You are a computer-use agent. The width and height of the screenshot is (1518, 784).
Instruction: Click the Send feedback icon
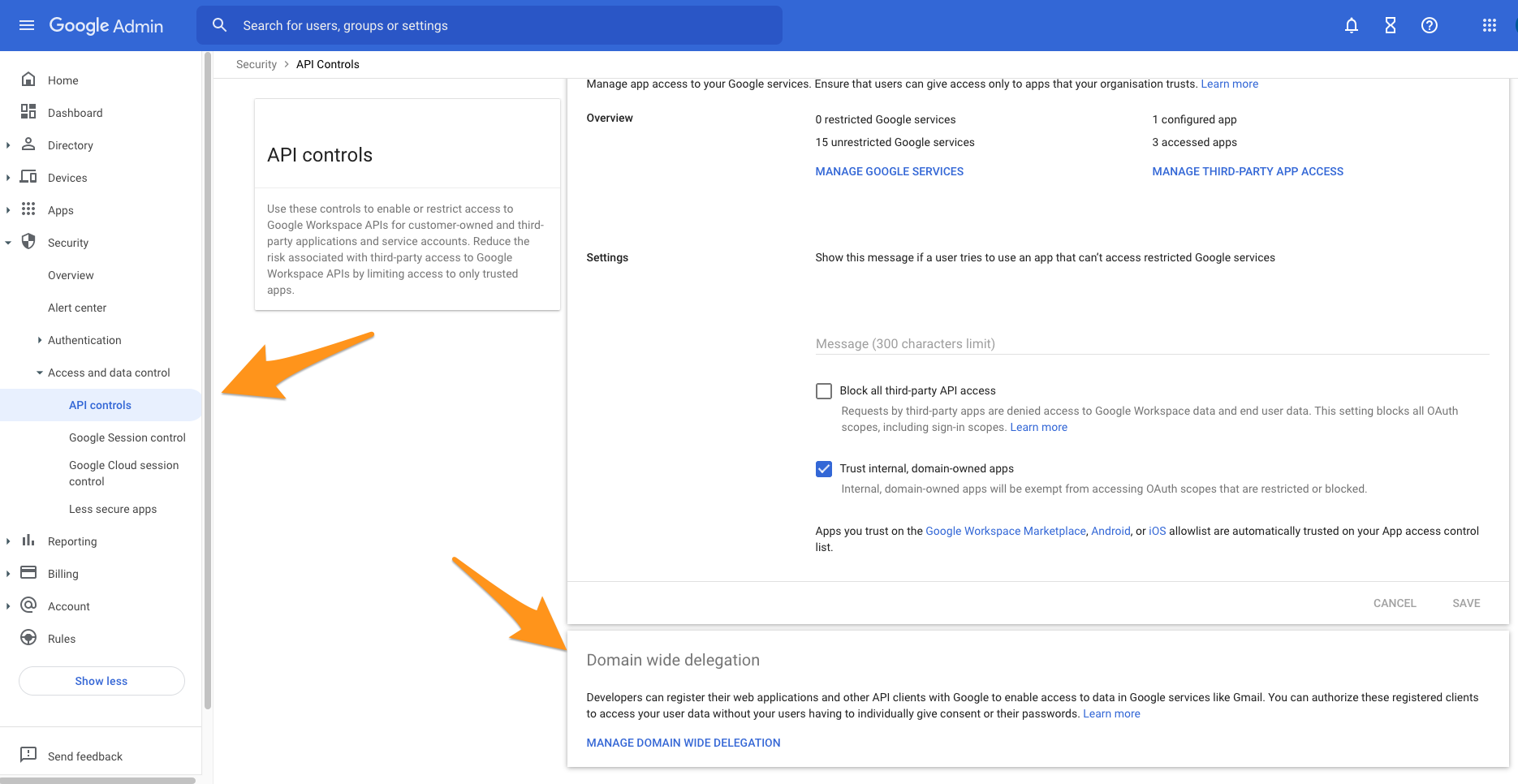coord(28,755)
